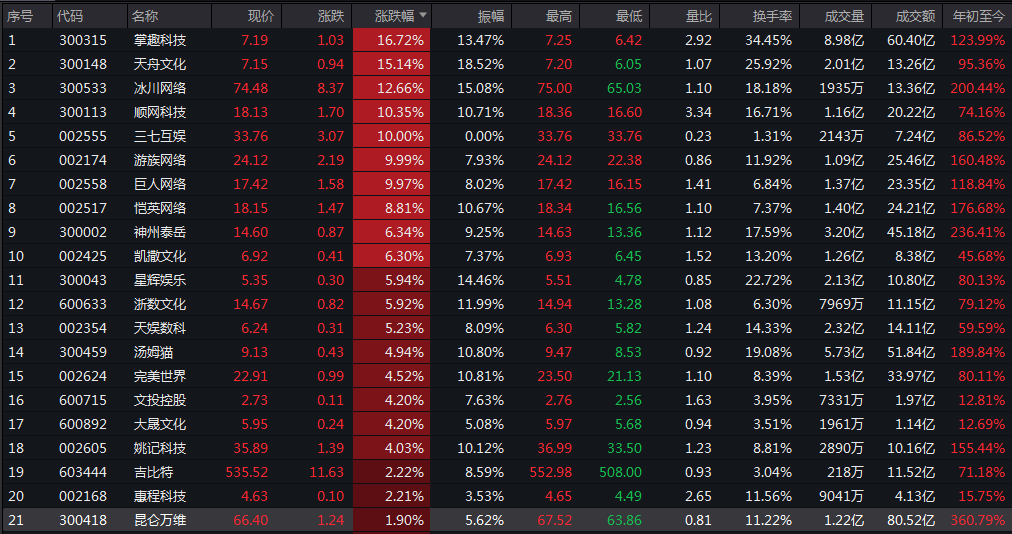Click turnover amount 60.40亿
Image resolution: width=1012 pixels, height=534 pixels.
[911, 40]
